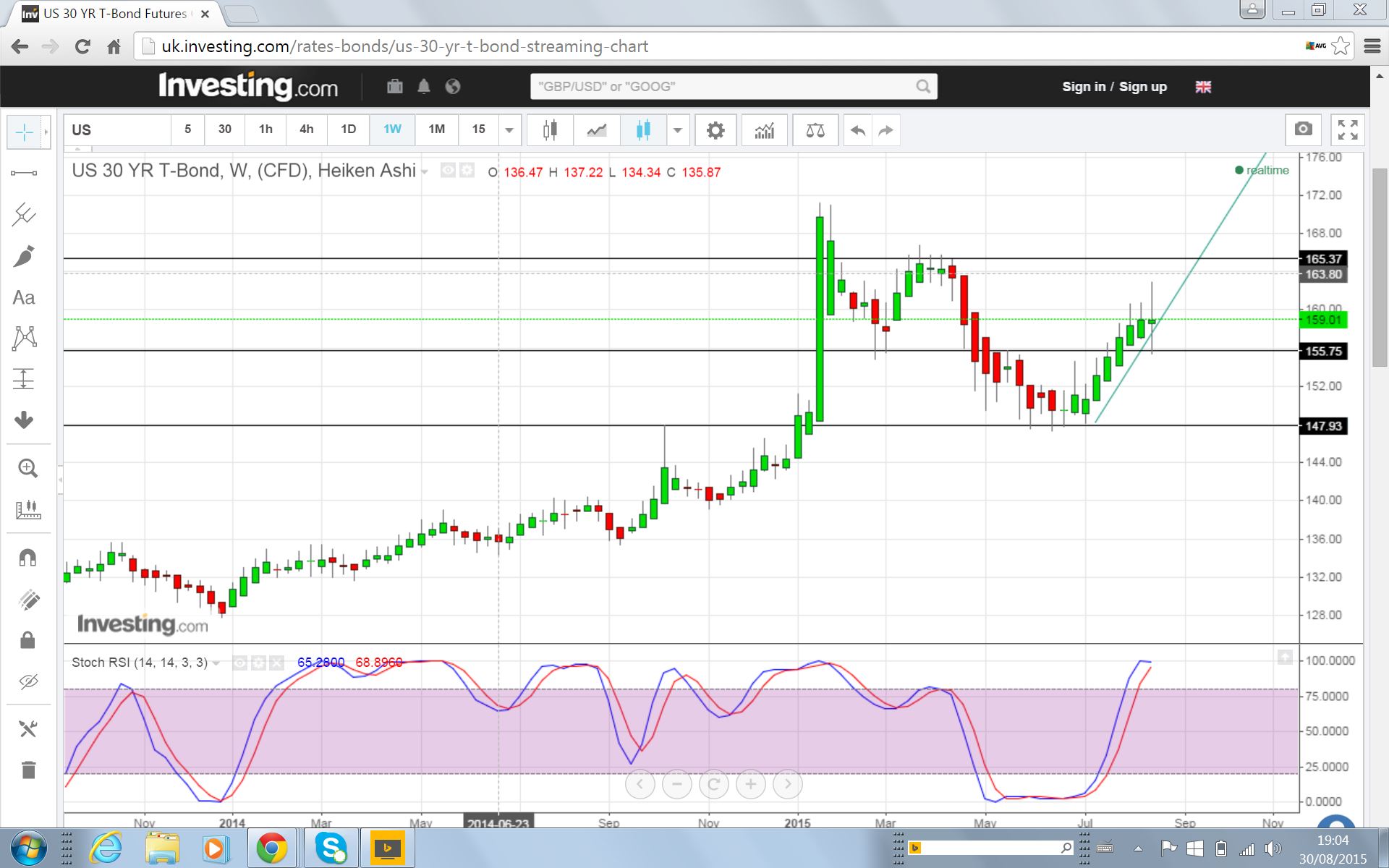Toggle lock all drawing tools
Viewport: 1389px width, 868px height.
pos(27,640)
